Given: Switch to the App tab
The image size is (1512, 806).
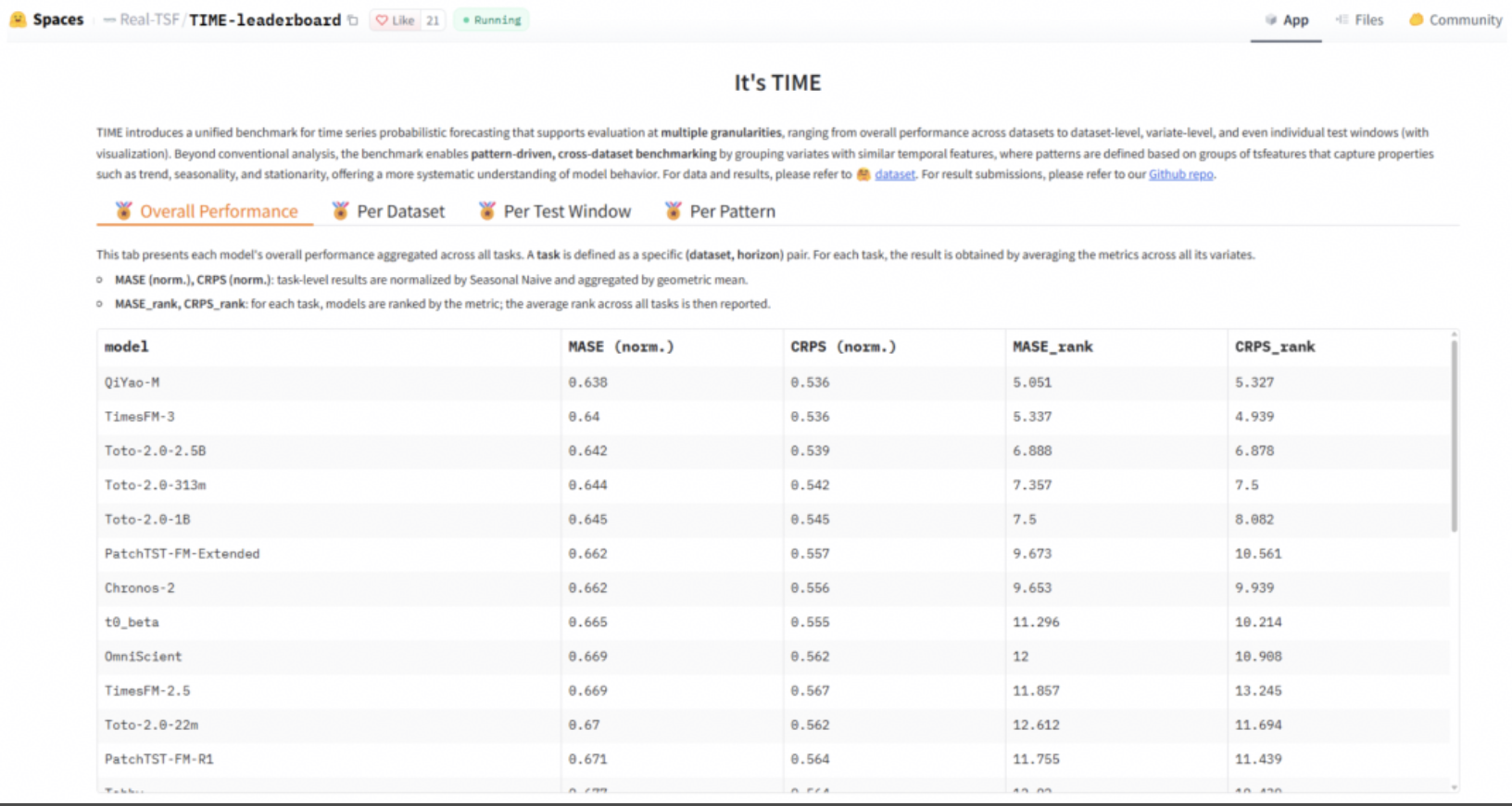Looking at the screenshot, I should pos(1286,19).
